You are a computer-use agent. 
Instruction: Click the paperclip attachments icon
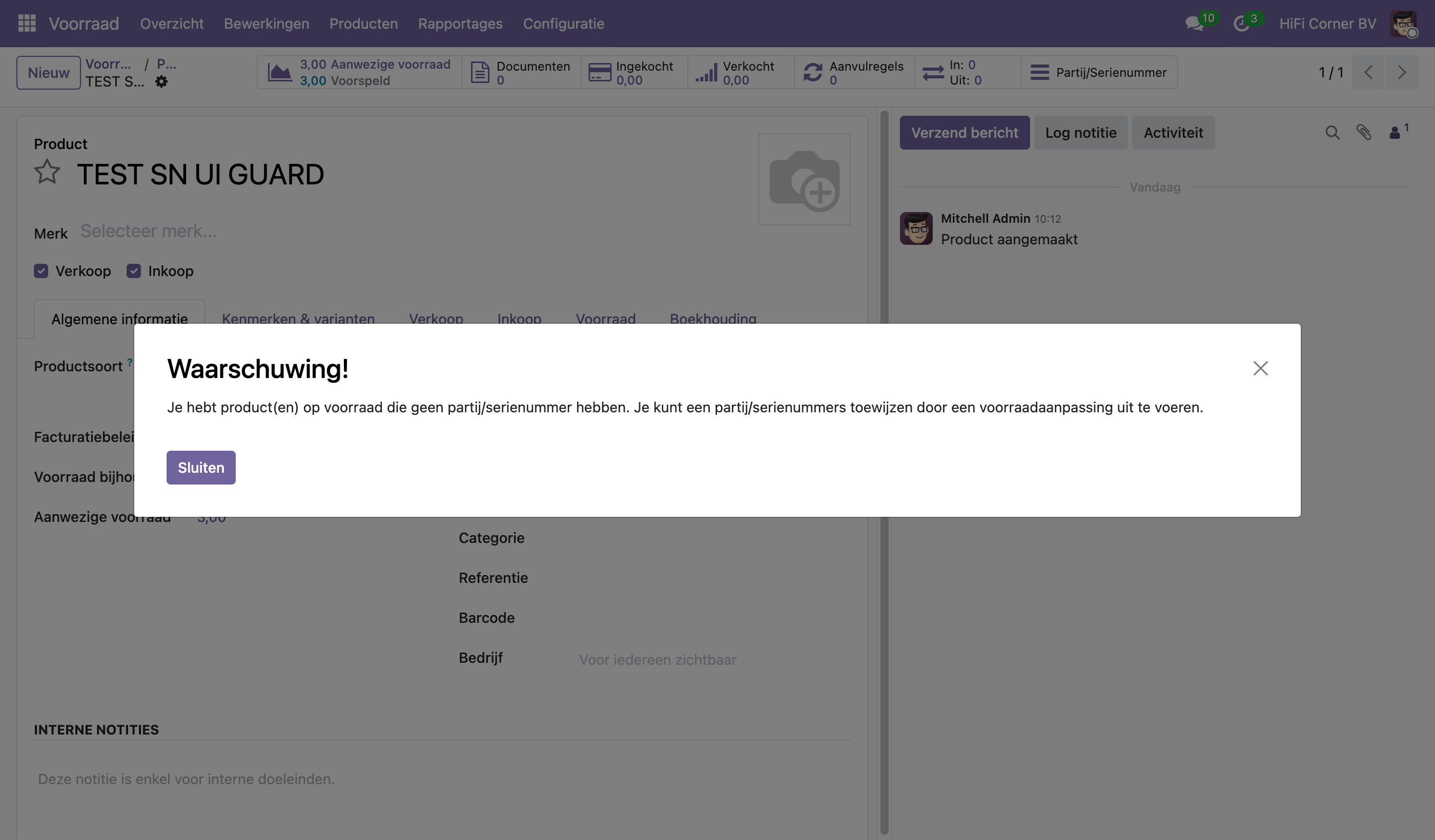click(x=1364, y=133)
